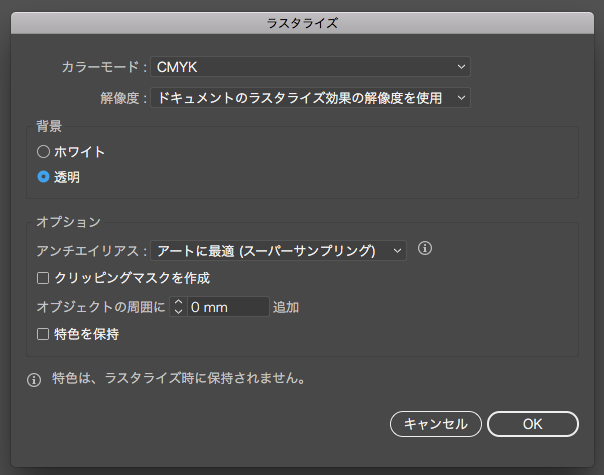Select the ホワイト background radio button
The image size is (604, 475).
(43, 152)
